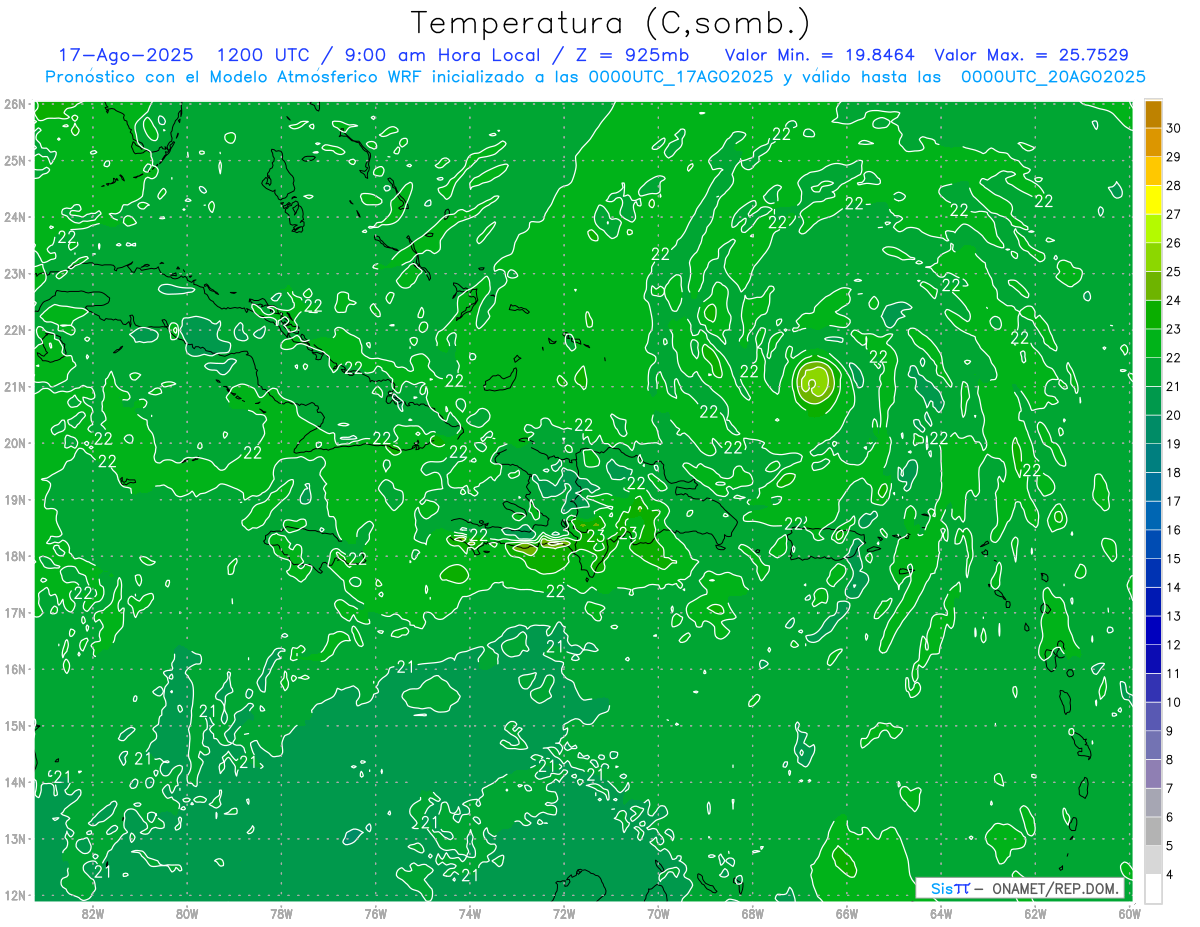Click the "80W" longitude axis label
This screenshot has height=927, width=1200.
click(186, 913)
